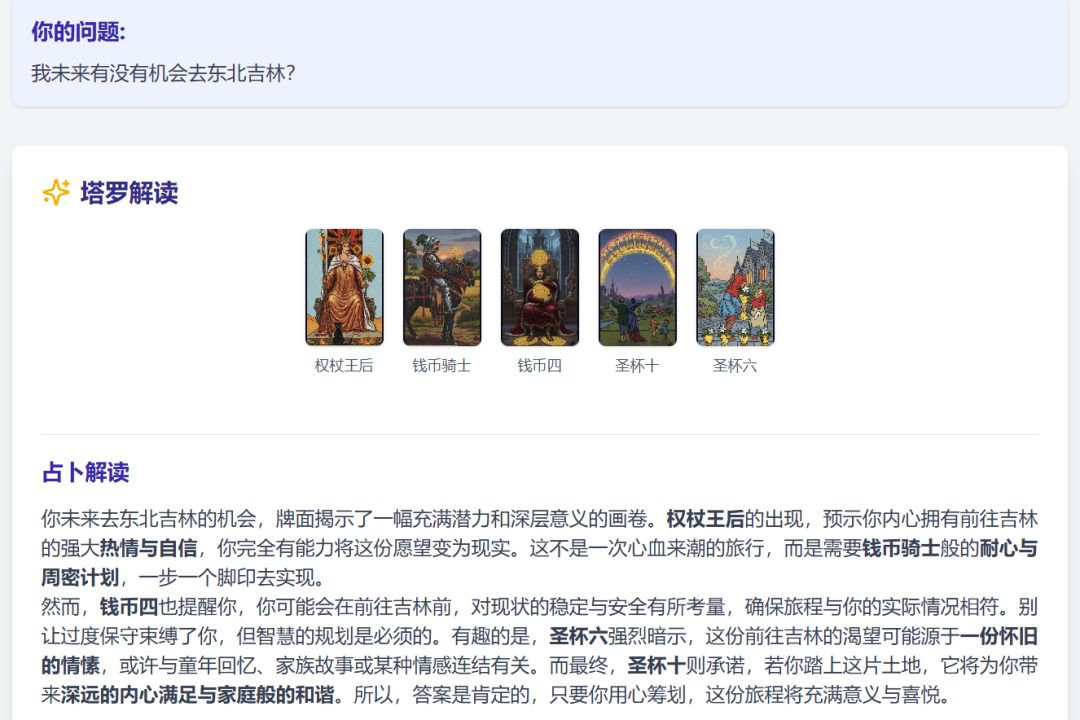
Task: Click the 权杖王后 tarot card image
Action: (x=344, y=287)
